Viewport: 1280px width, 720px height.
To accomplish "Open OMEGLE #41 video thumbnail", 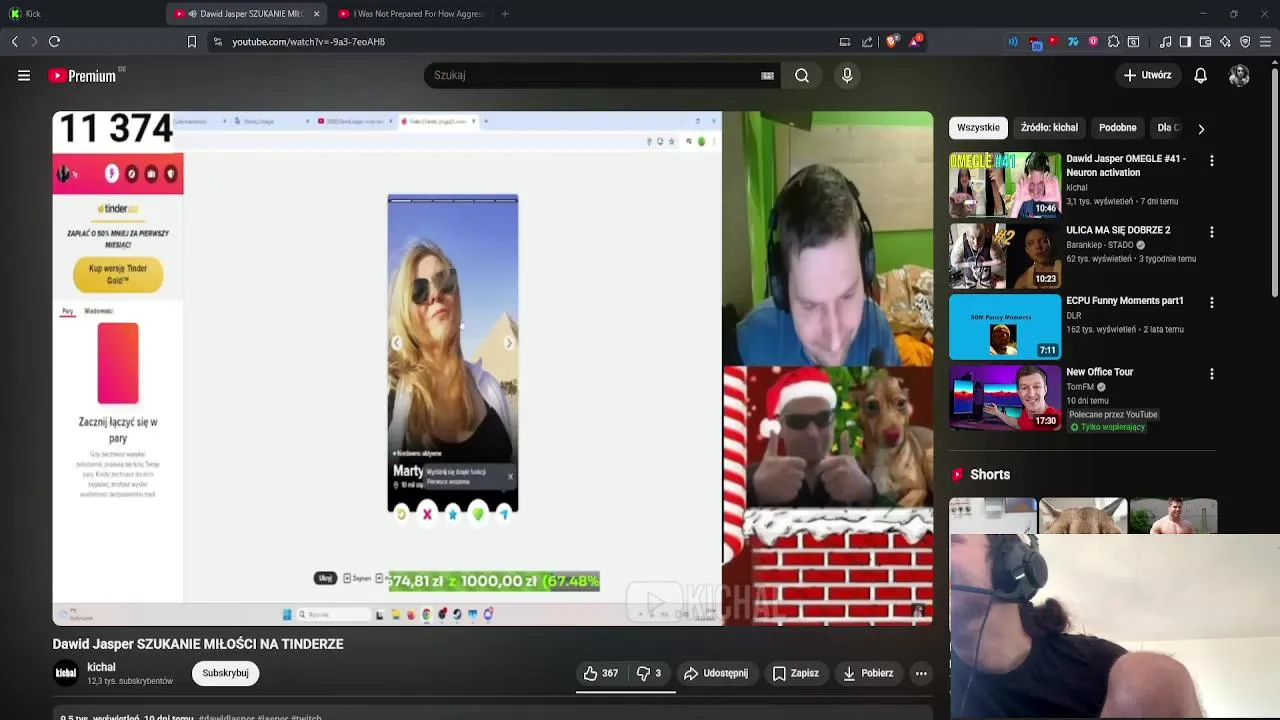I will pos(1005,184).
